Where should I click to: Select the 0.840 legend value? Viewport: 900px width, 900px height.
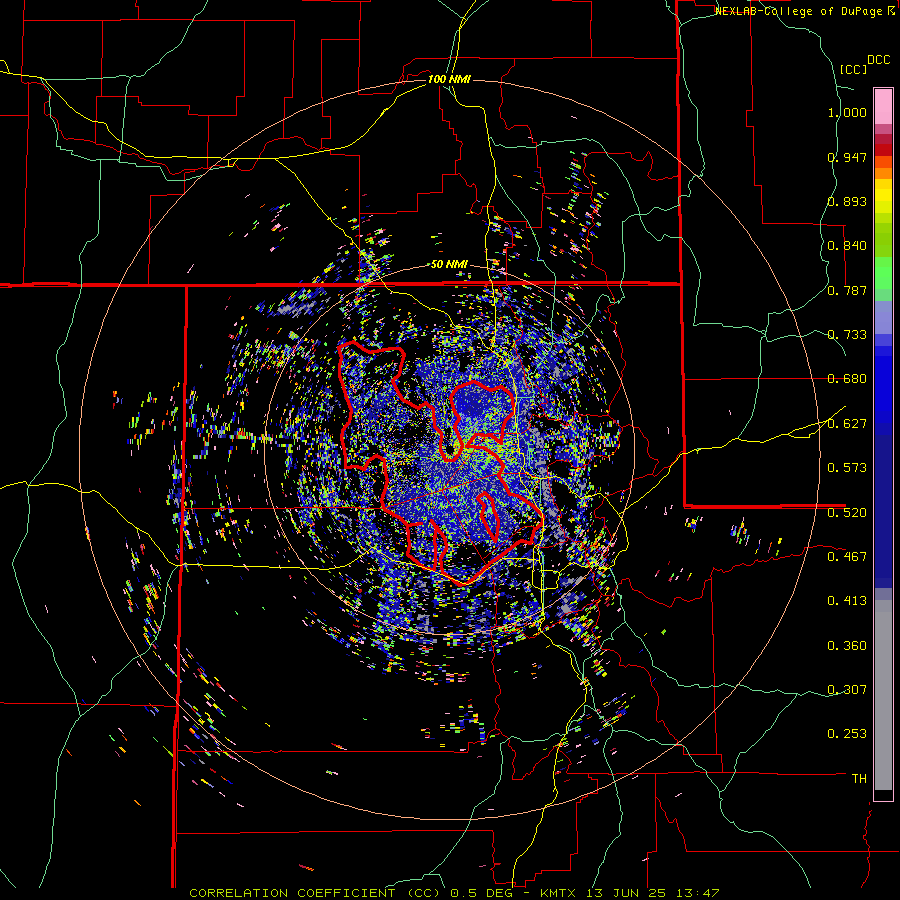847,246
